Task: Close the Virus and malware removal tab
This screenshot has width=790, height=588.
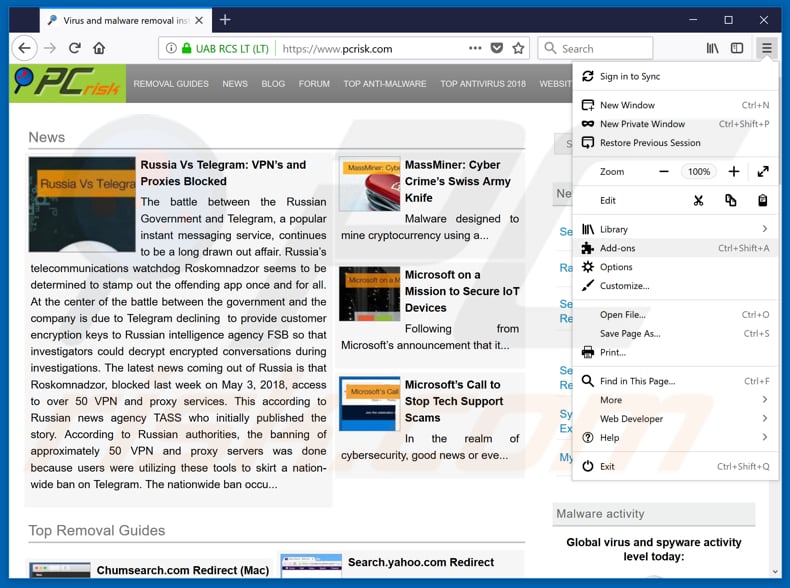Action: click(199, 21)
